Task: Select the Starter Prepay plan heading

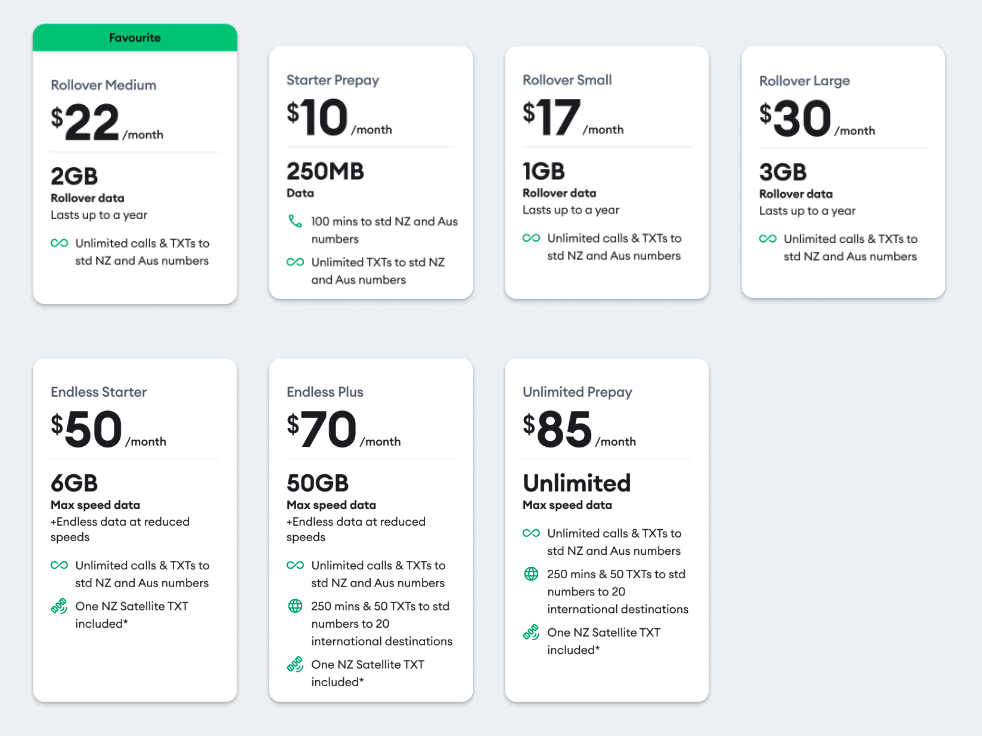Action: [x=333, y=80]
